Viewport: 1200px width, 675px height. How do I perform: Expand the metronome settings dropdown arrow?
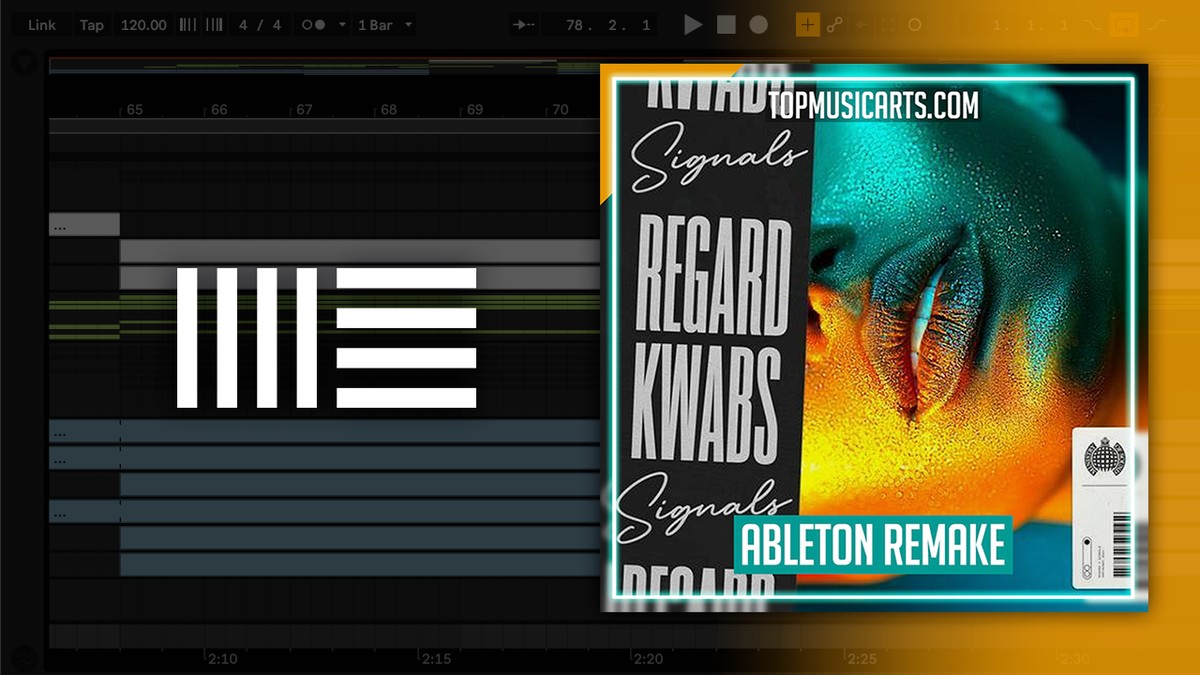(x=342, y=24)
